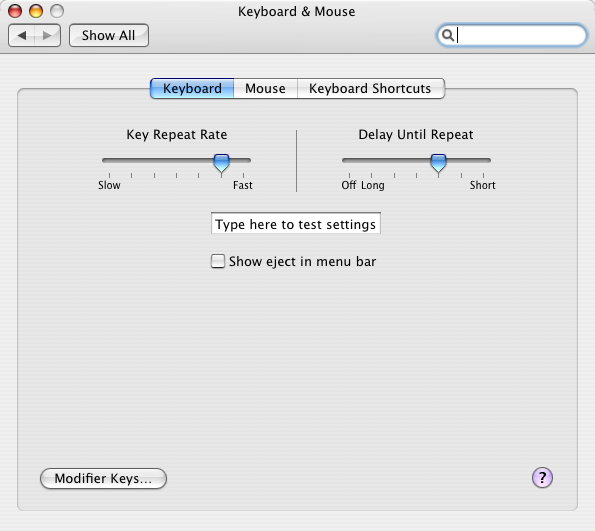Switch to the Mouse tab

[x=265, y=88]
